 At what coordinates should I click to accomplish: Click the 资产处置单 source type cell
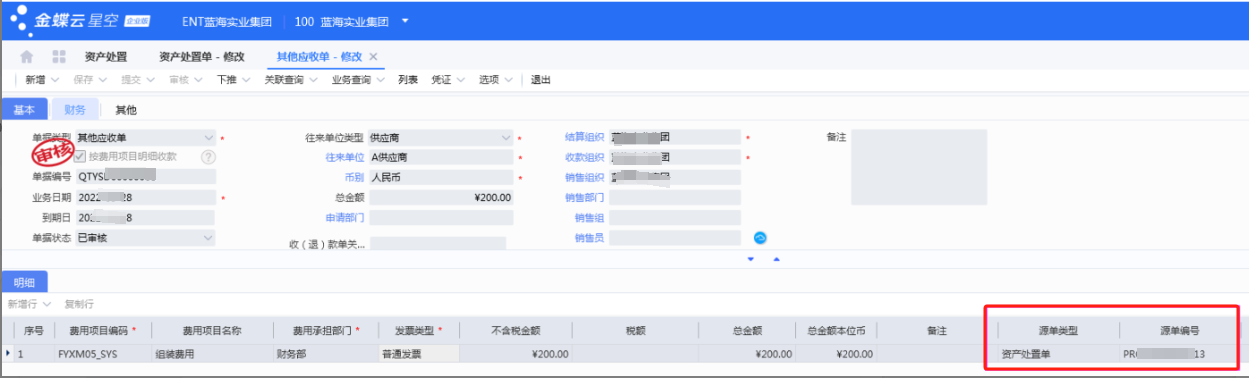pyautogui.click(x=1058, y=353)
